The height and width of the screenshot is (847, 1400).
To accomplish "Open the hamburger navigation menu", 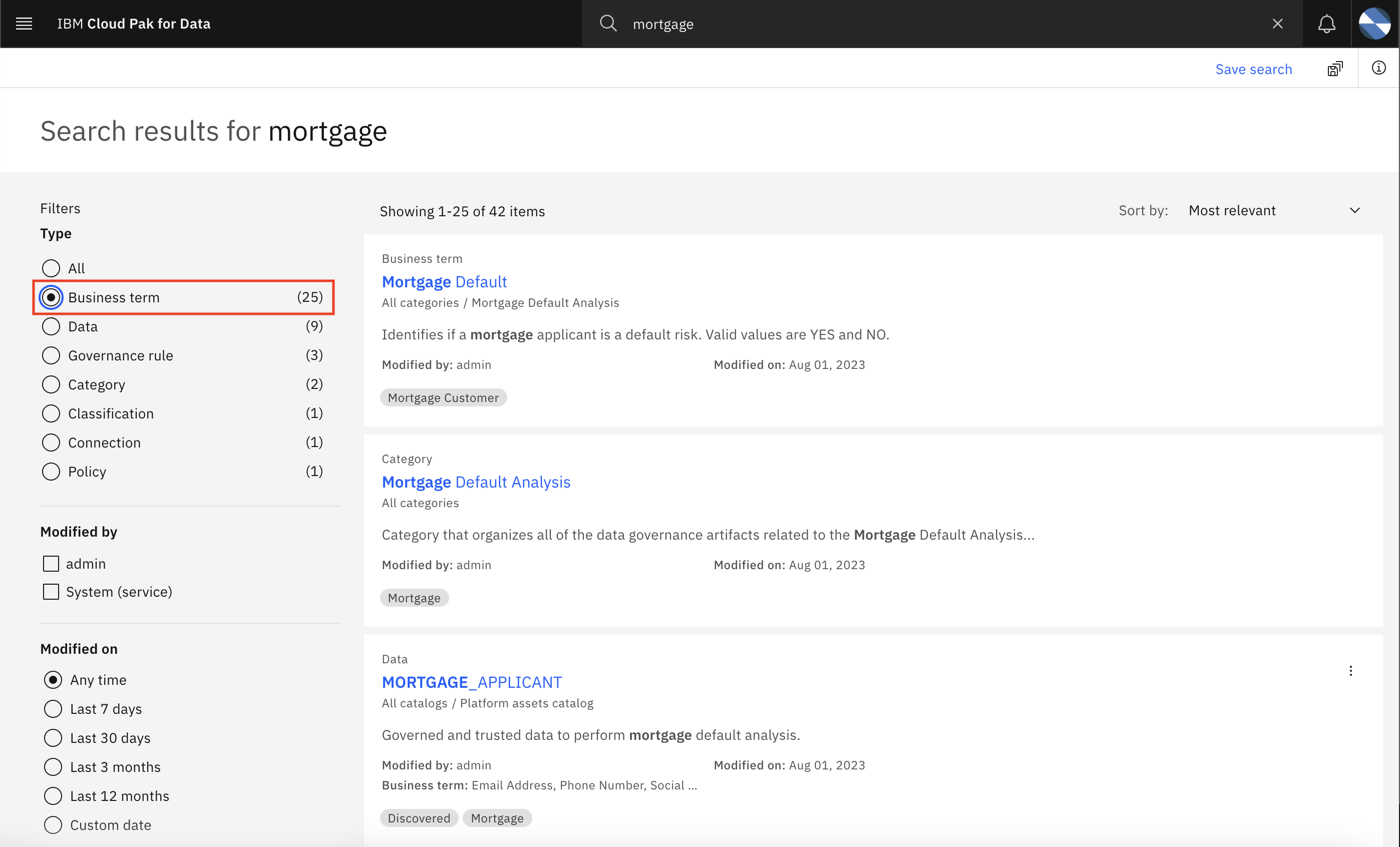I will [24, 24].
